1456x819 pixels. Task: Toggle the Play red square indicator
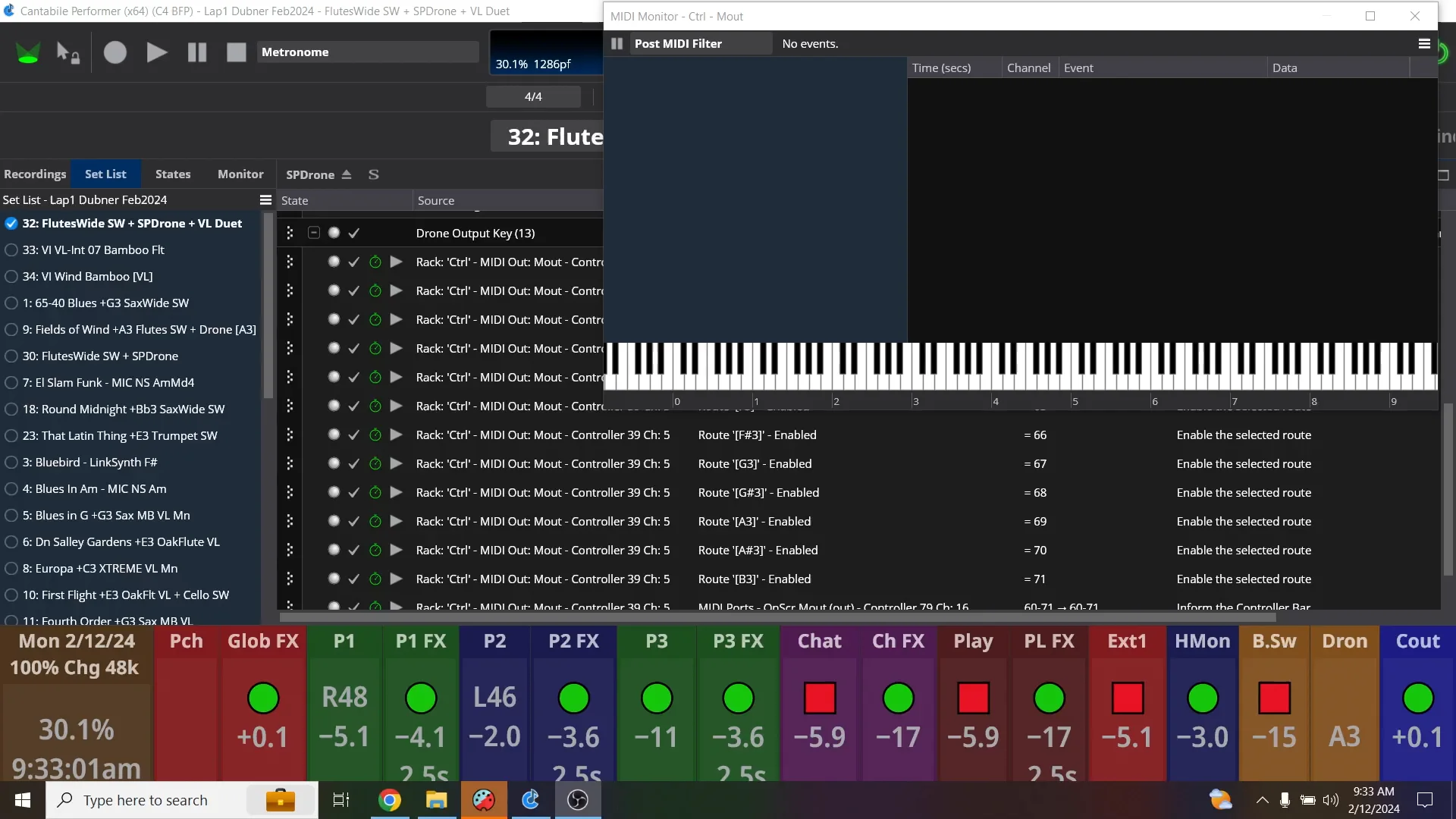[973, 698]
